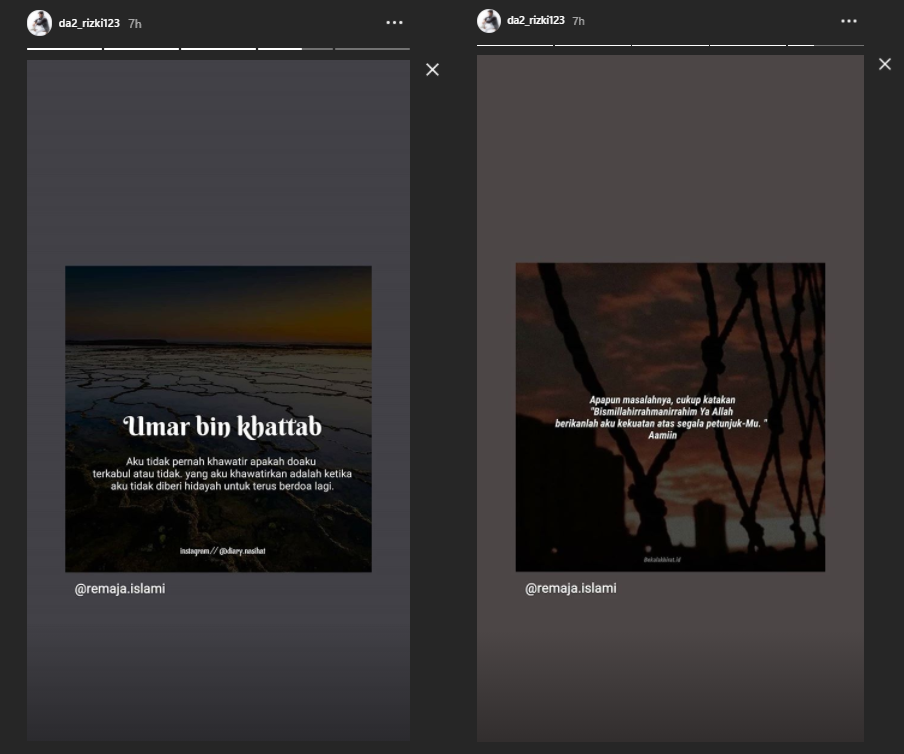Select the last progress segment in the right story
Viewport: 904px width, 754px height.
[x=826, y=45]
